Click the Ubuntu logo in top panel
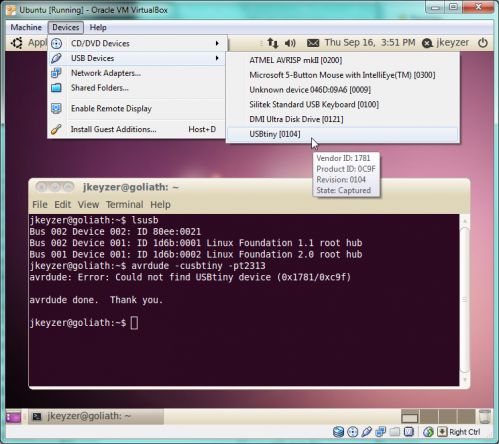 click(16, 43)
